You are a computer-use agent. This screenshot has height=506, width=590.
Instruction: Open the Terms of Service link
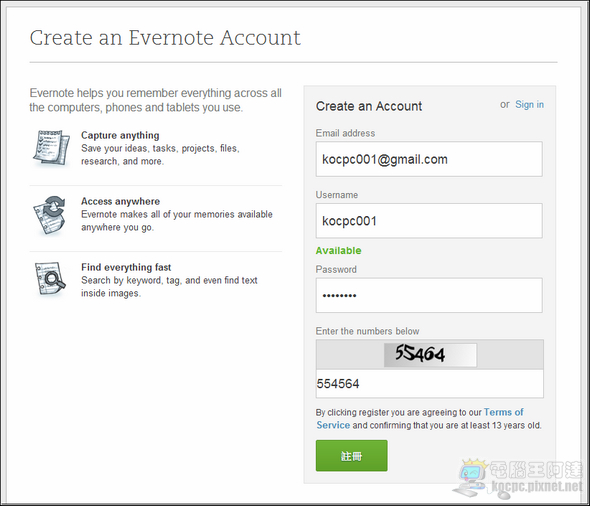(x=420, y=418)
